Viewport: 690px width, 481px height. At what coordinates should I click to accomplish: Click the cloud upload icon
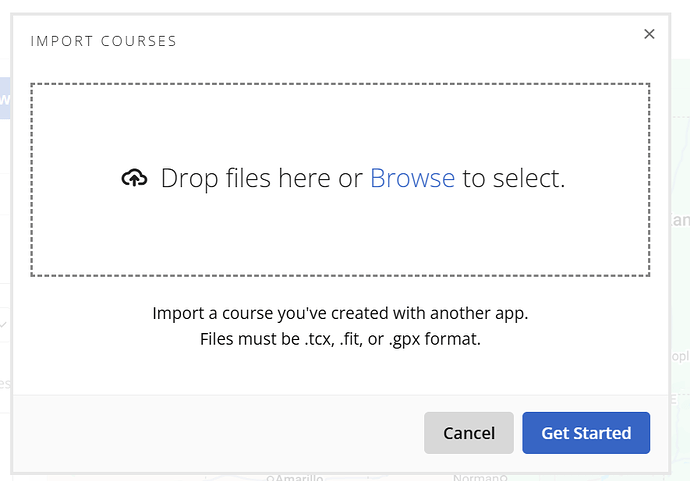134,179
